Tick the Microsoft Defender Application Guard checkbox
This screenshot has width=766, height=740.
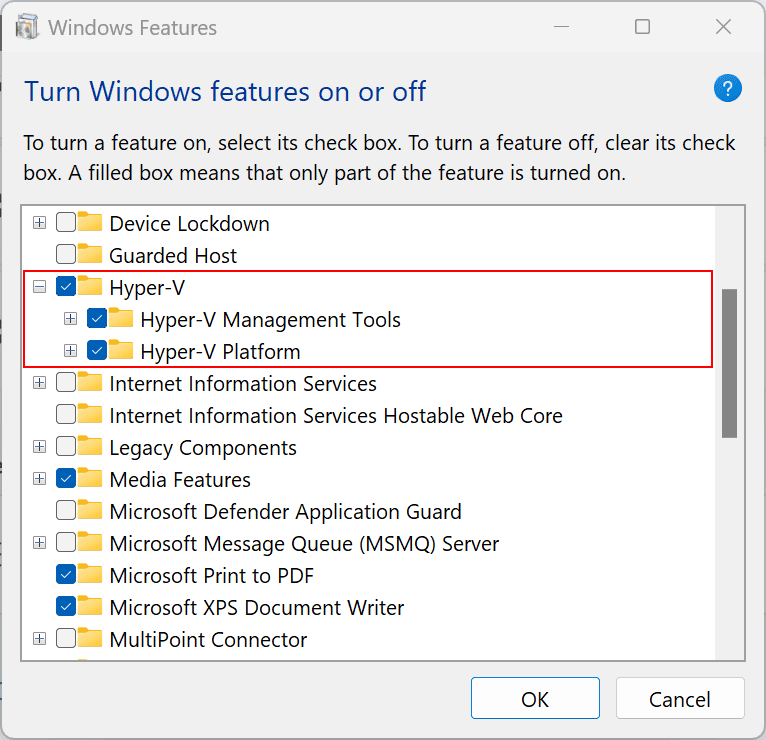click(66, 511)
